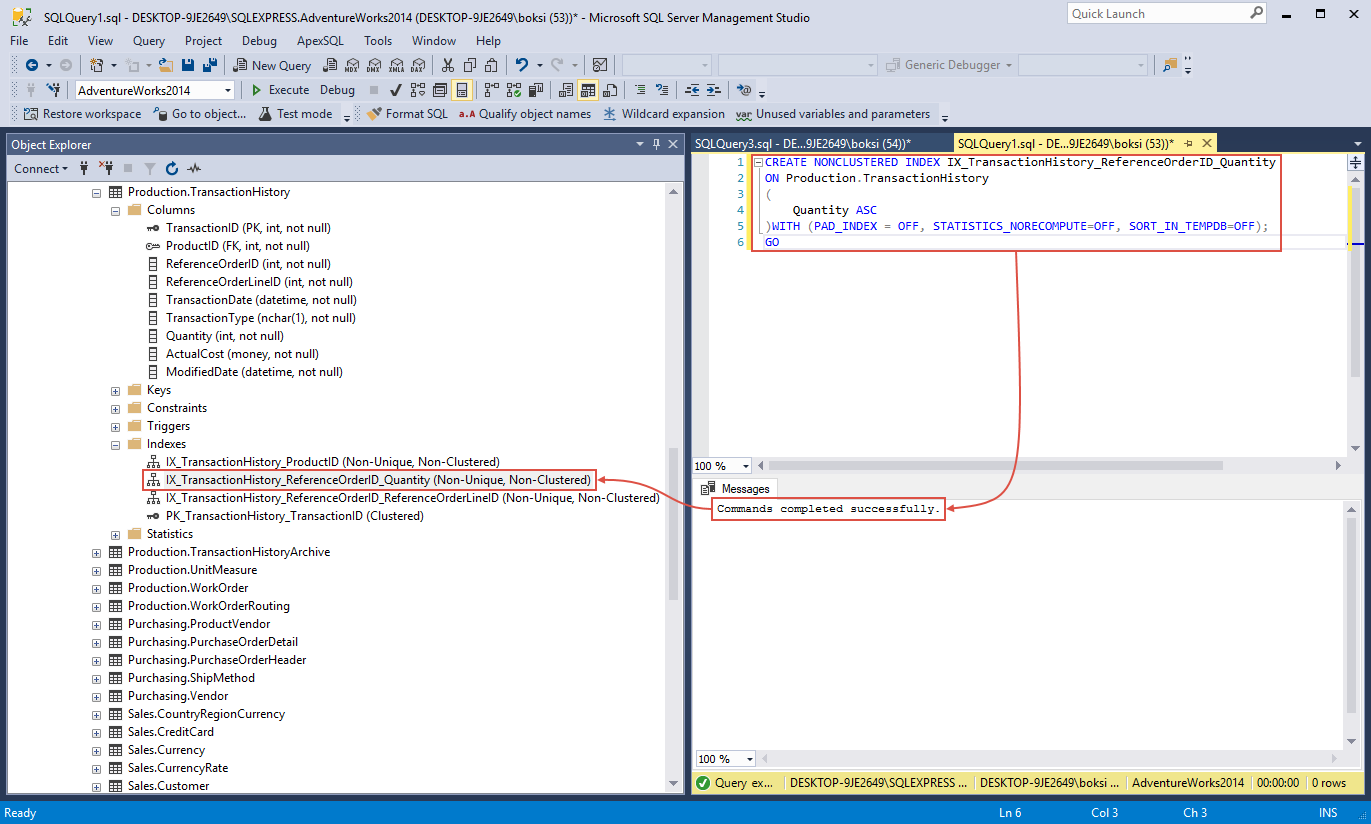This screenshot has height=824, width=1371.
Task: Save the current query with the Save icon
Action: (x=188, y=65)
